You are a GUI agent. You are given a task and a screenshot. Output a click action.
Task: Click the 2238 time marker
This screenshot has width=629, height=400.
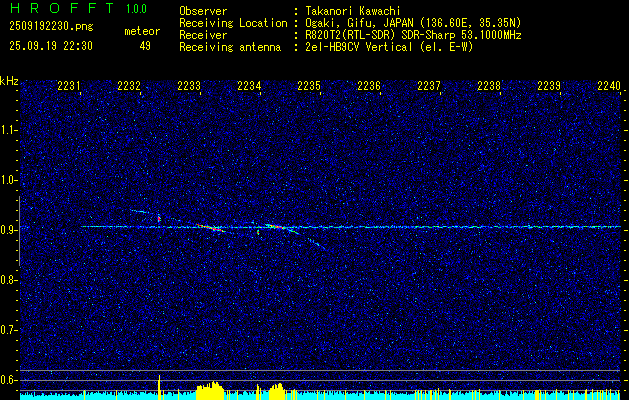point(489,86)
